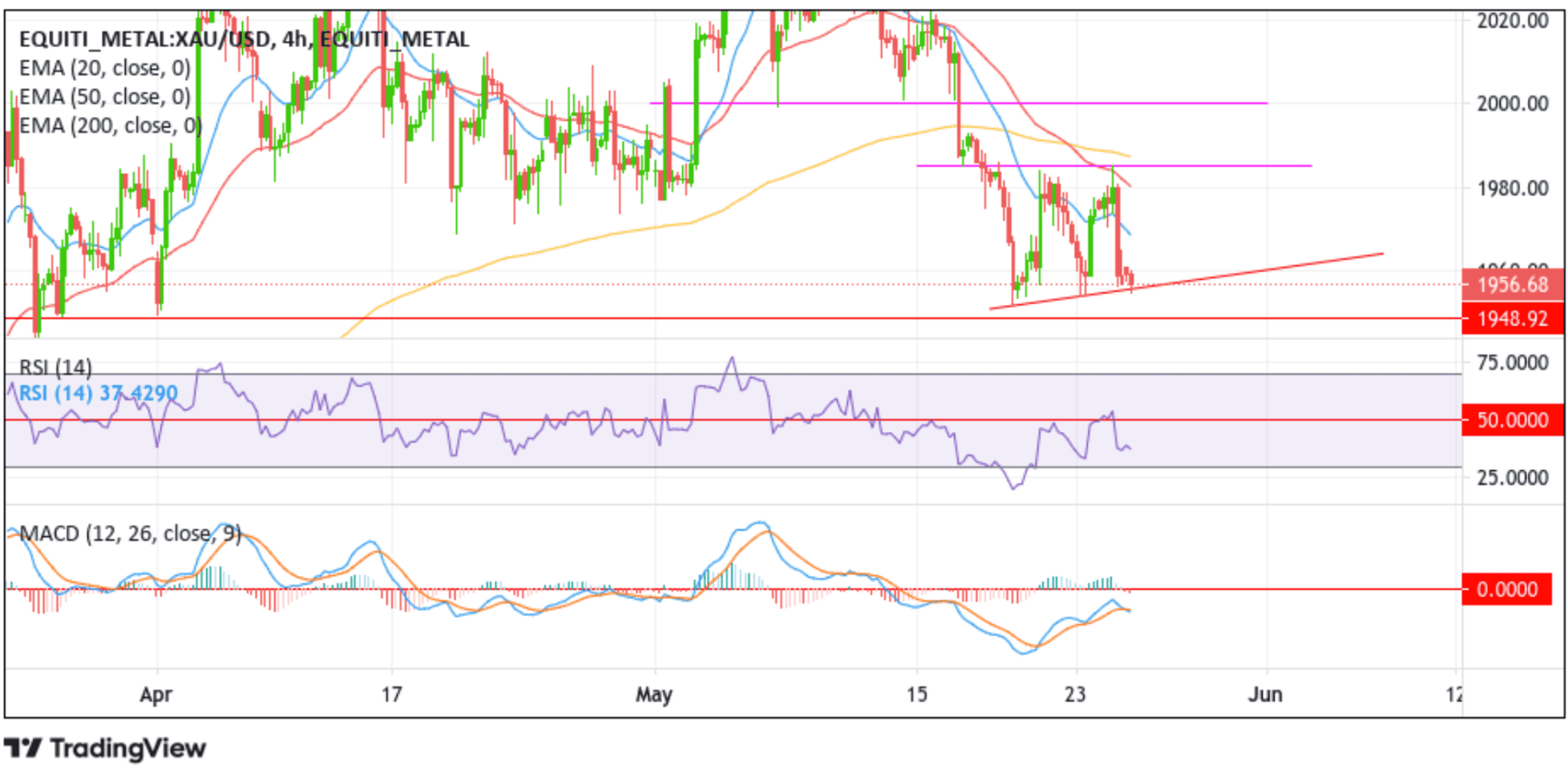Click the MACD (12, 26, close, 9) label
The height and width of the screenshot is (782, 1568).
(x=130, y=534)
